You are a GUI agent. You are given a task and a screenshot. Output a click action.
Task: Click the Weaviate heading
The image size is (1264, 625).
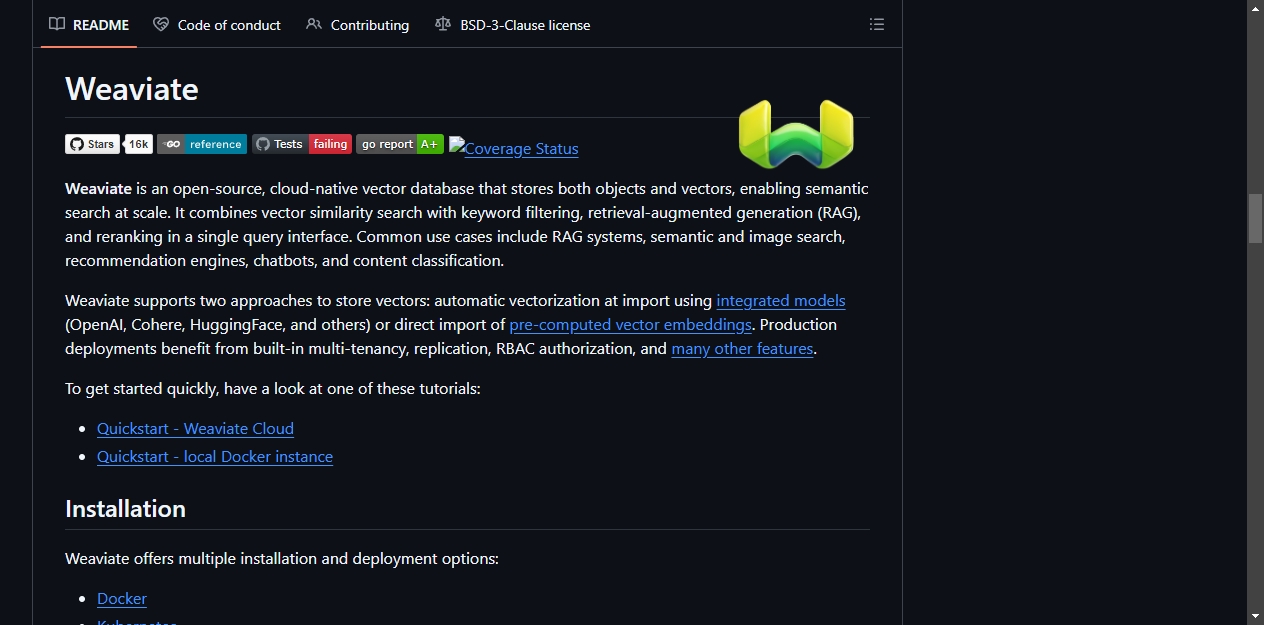tap(132, 89)
